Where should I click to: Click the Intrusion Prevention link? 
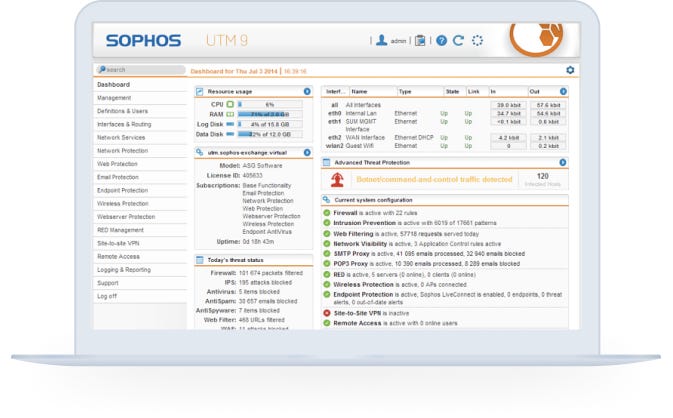[x=364, y=223]
